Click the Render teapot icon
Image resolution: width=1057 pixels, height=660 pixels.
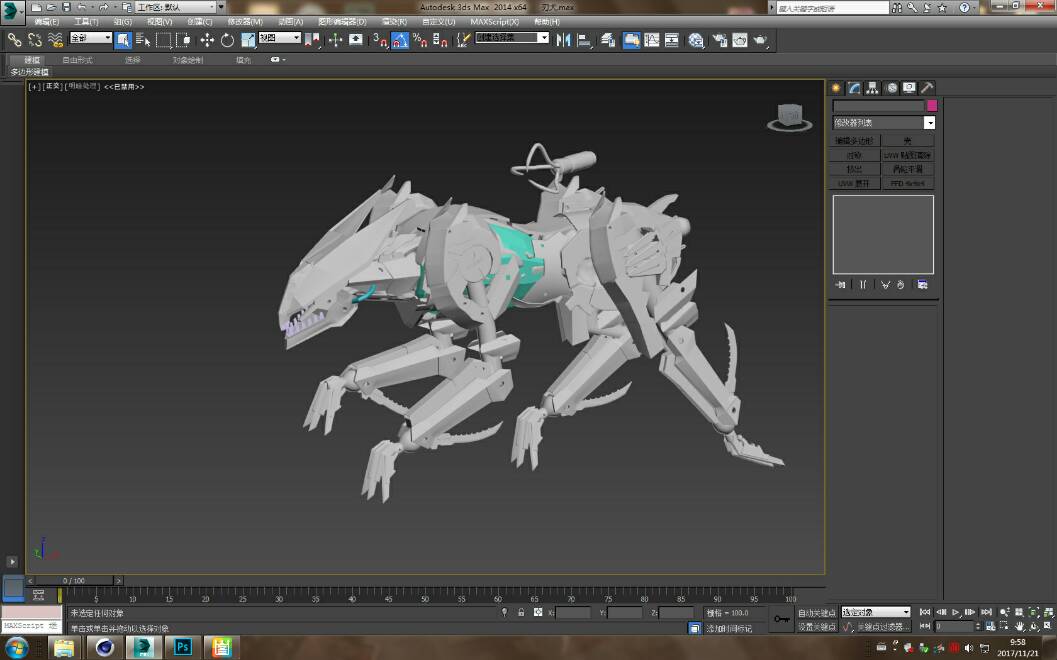(760, 40)
